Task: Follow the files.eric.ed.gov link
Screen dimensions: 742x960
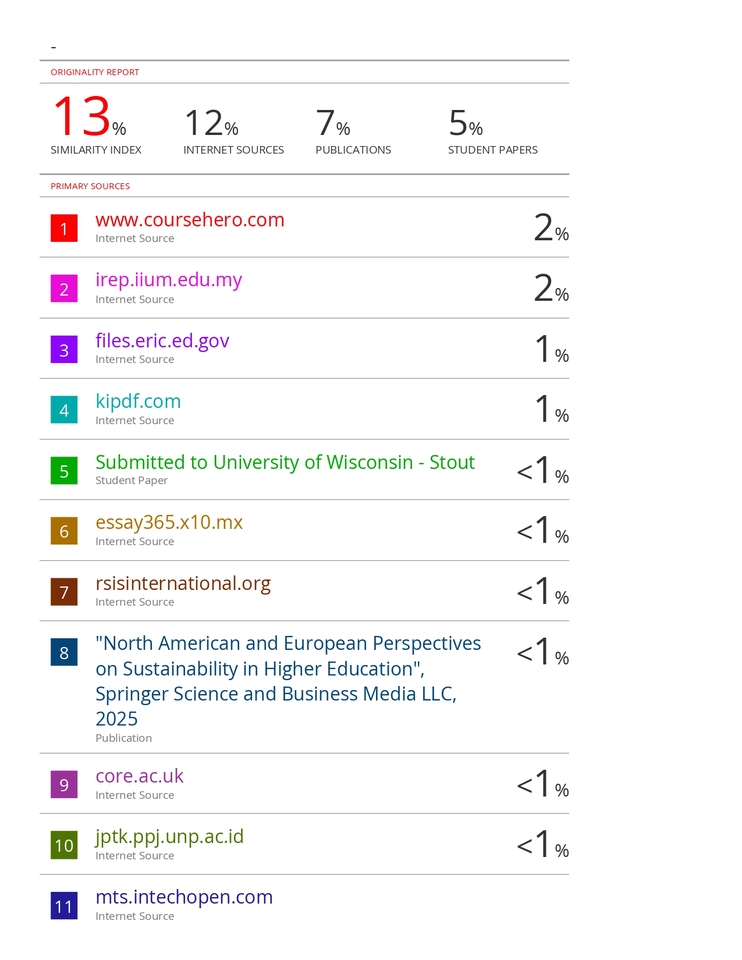Action: [x=162, y=341]
